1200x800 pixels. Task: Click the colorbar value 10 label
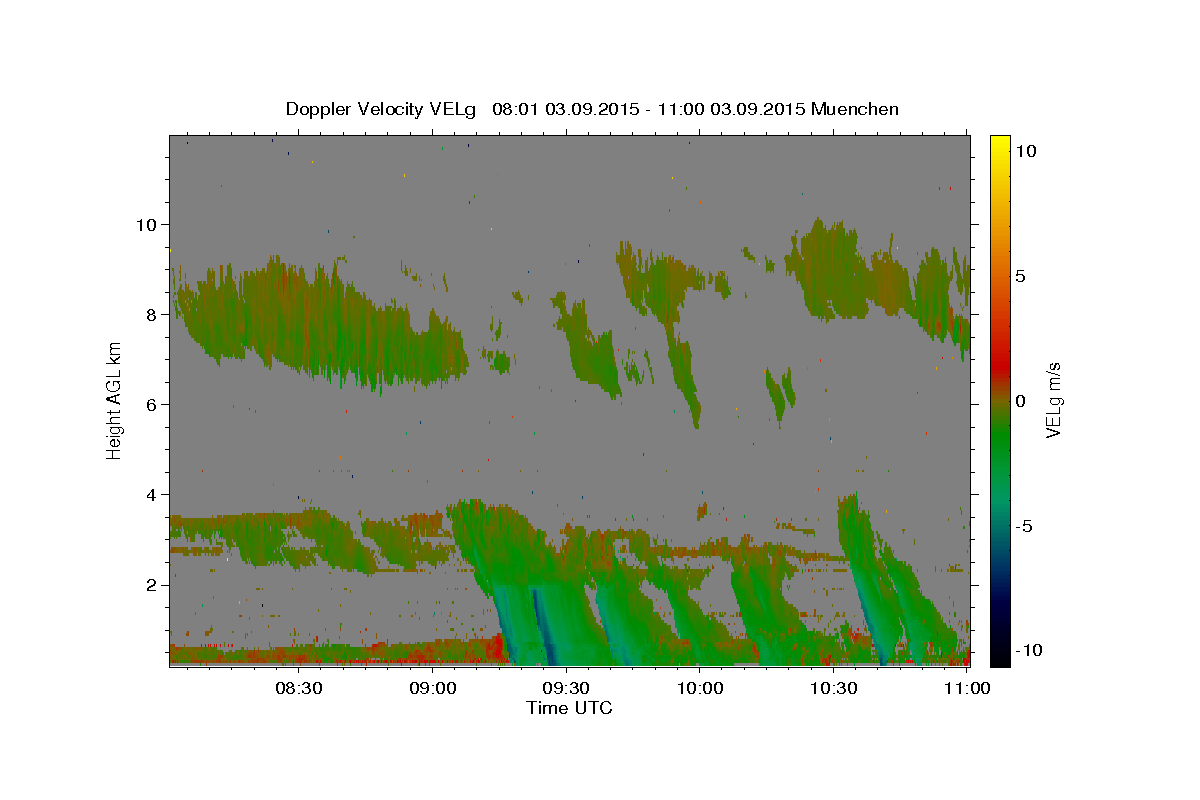(1025, 150)
